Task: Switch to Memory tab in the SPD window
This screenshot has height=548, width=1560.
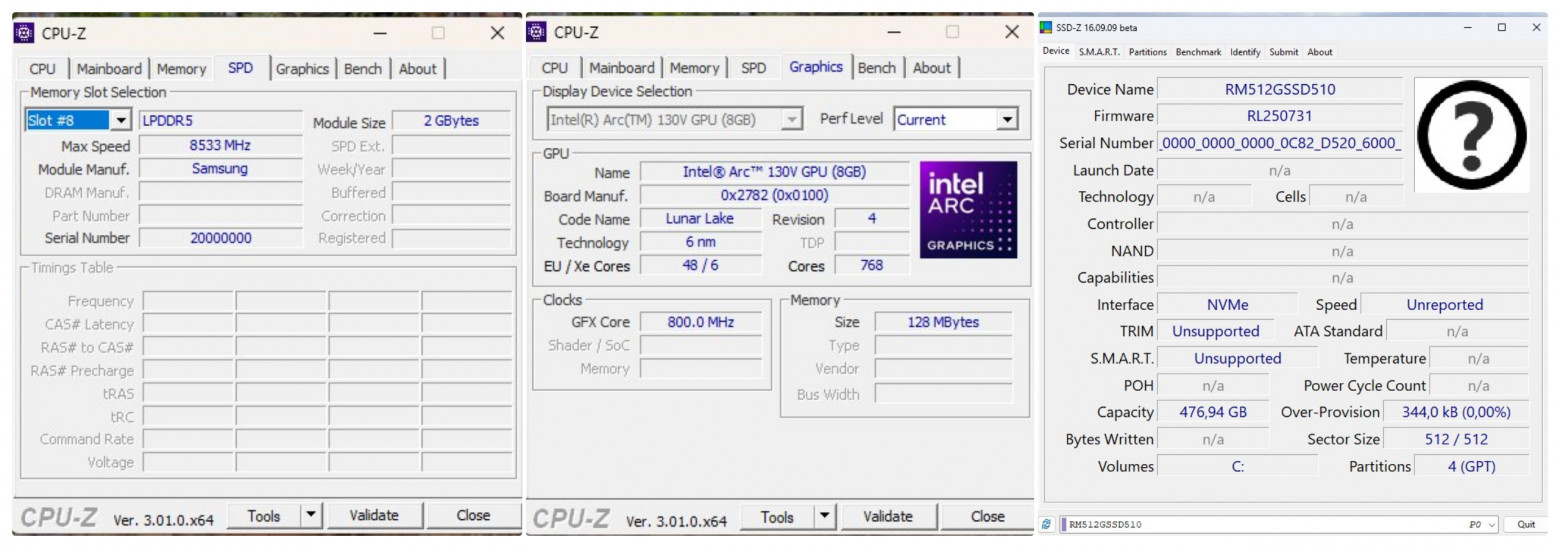Action: click(x=181, y=69)
